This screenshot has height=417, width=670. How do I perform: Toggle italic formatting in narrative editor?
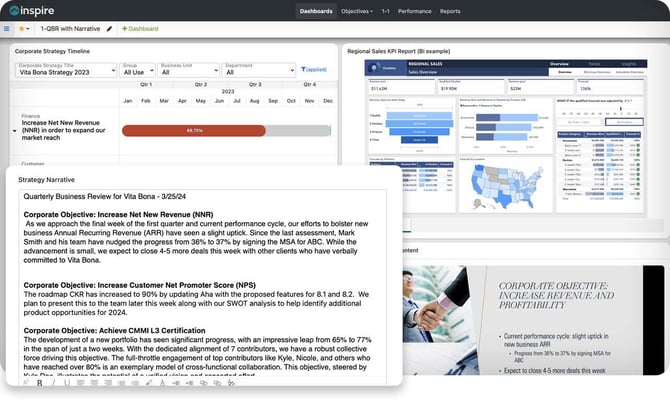click(52, 382)
